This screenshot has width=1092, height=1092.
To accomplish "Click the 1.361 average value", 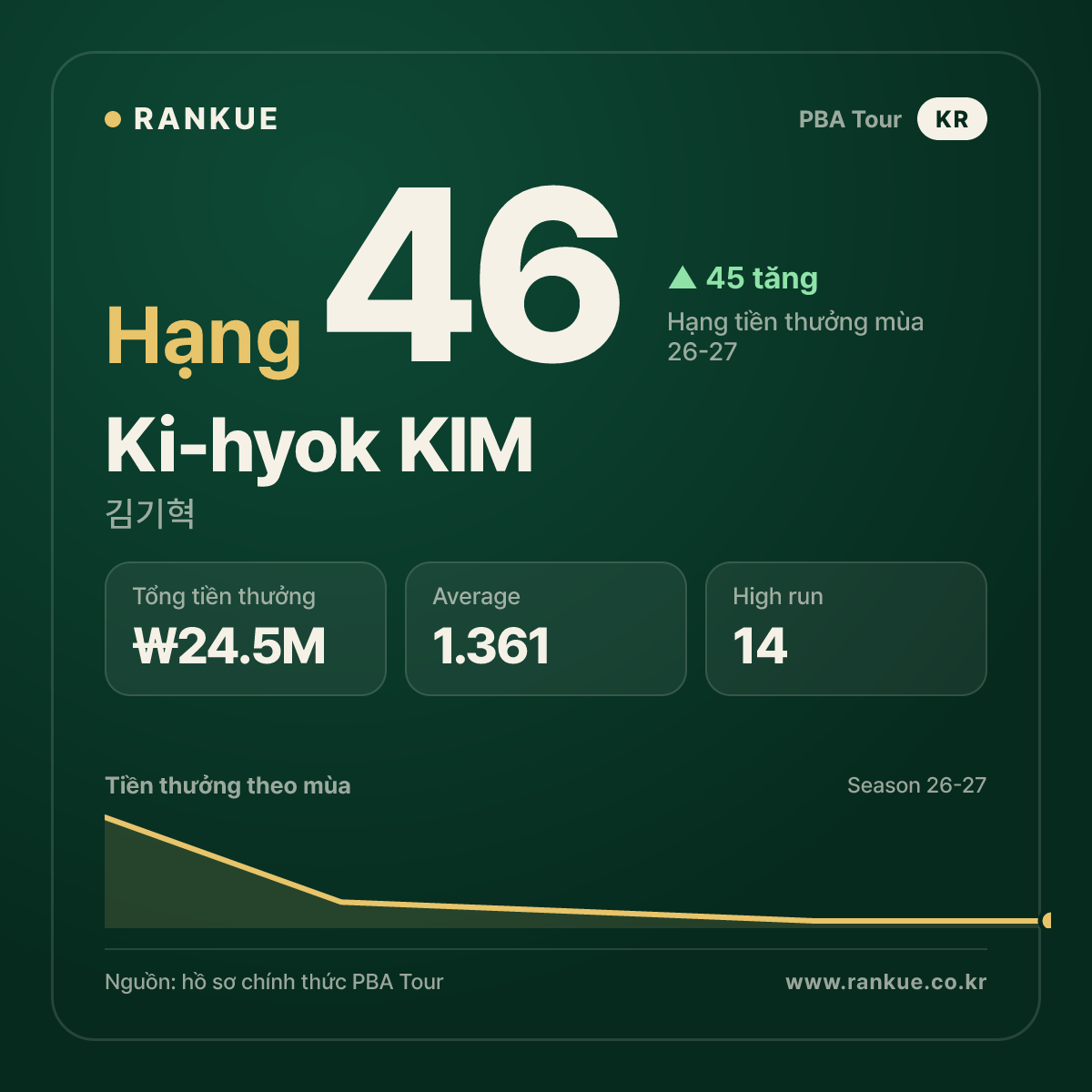I will pyautogui.click(x=491, y=647).
